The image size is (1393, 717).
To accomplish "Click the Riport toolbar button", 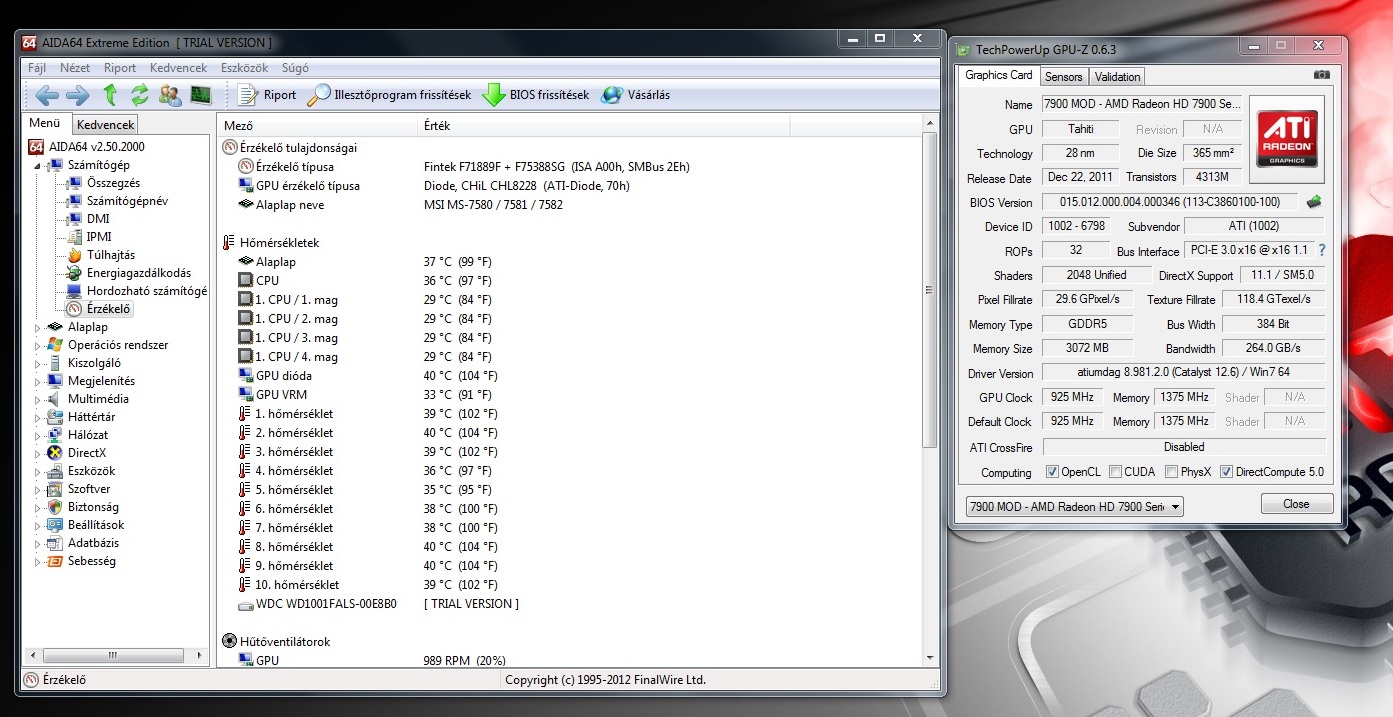I will coord(267,95).
